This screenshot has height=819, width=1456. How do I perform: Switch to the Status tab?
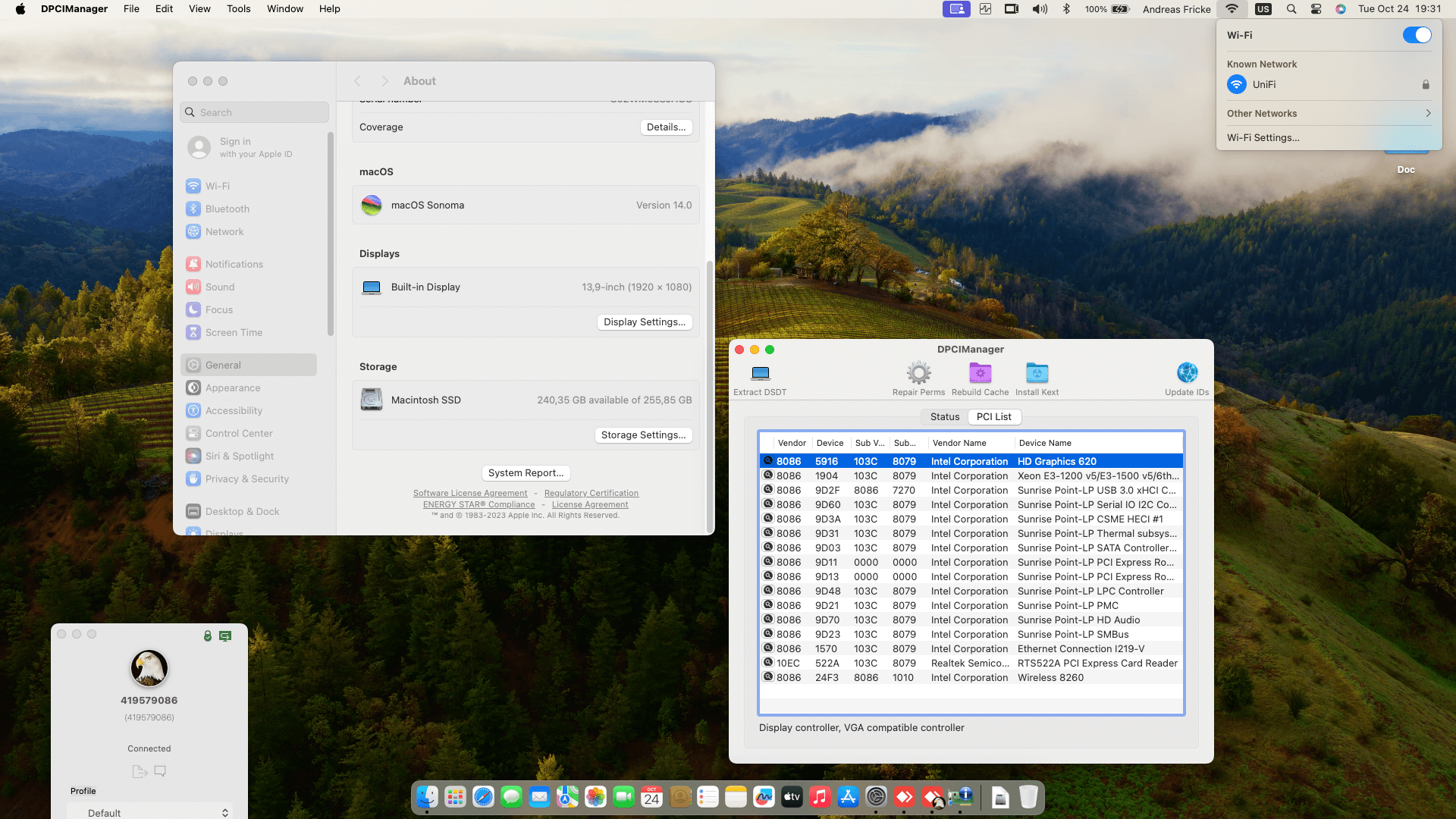click(944, 417)
